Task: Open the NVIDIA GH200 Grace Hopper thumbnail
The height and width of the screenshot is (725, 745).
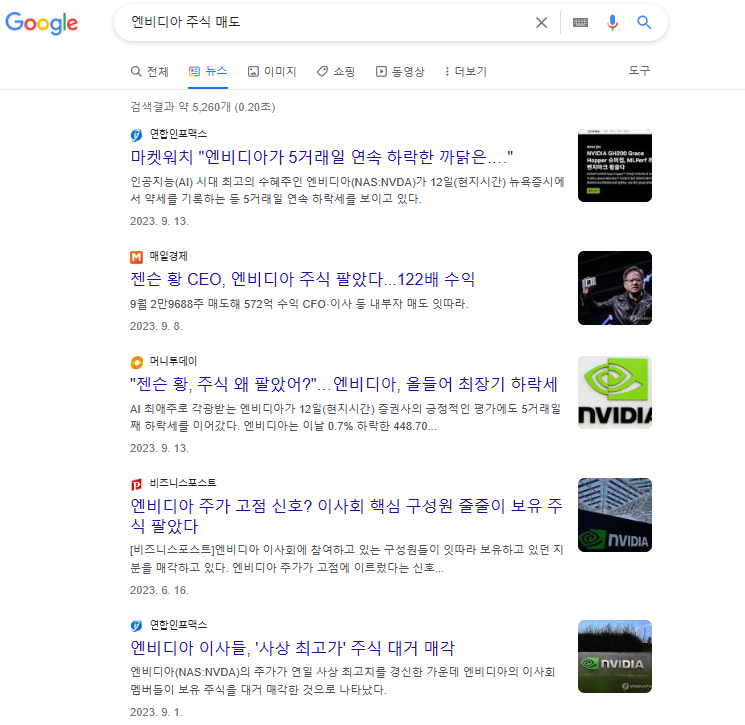Action: [615, 165]
